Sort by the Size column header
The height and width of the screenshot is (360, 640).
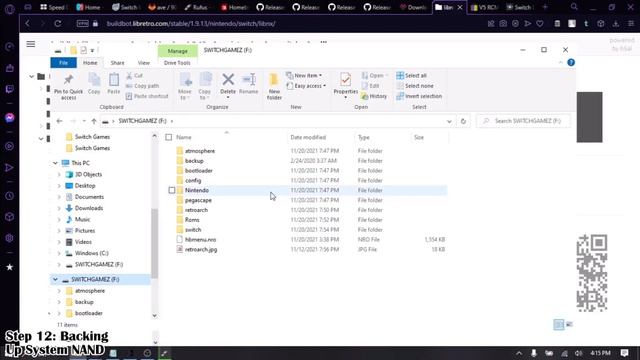[x=419, y=137]
